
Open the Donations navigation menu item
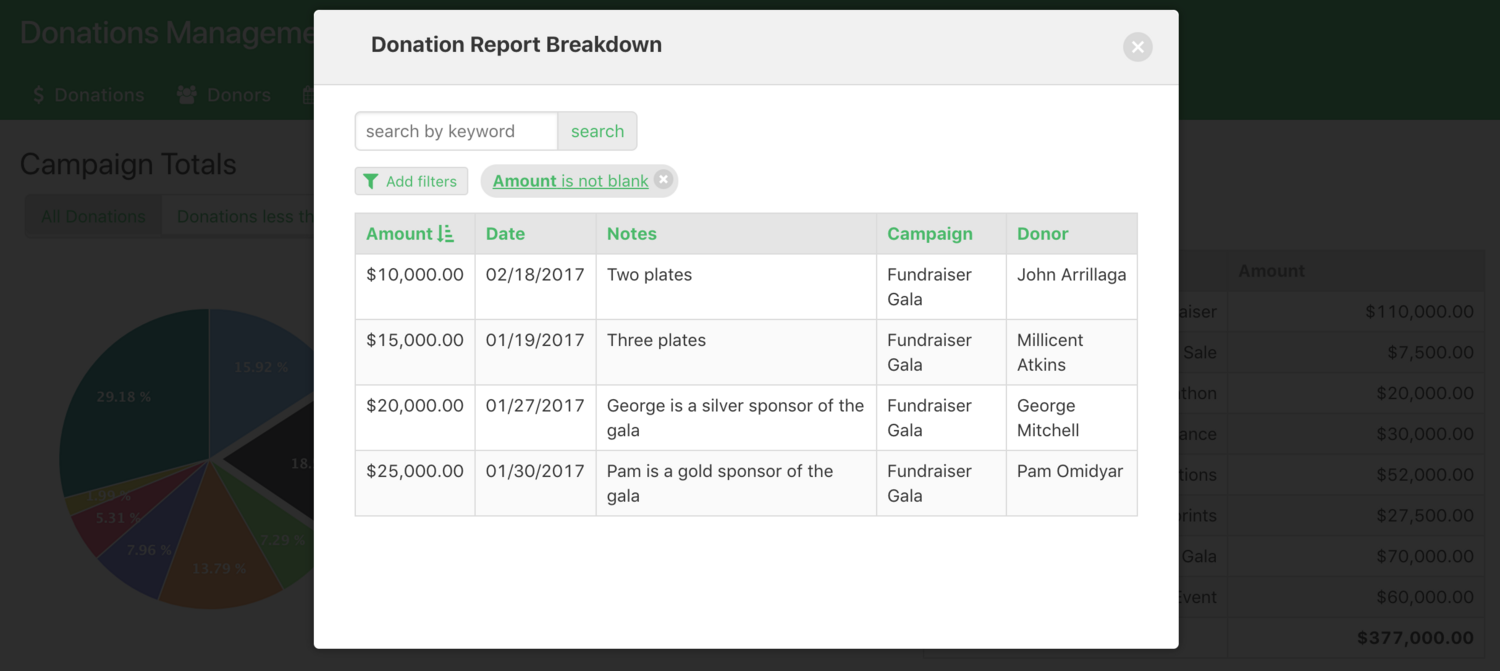click(98, 95)
